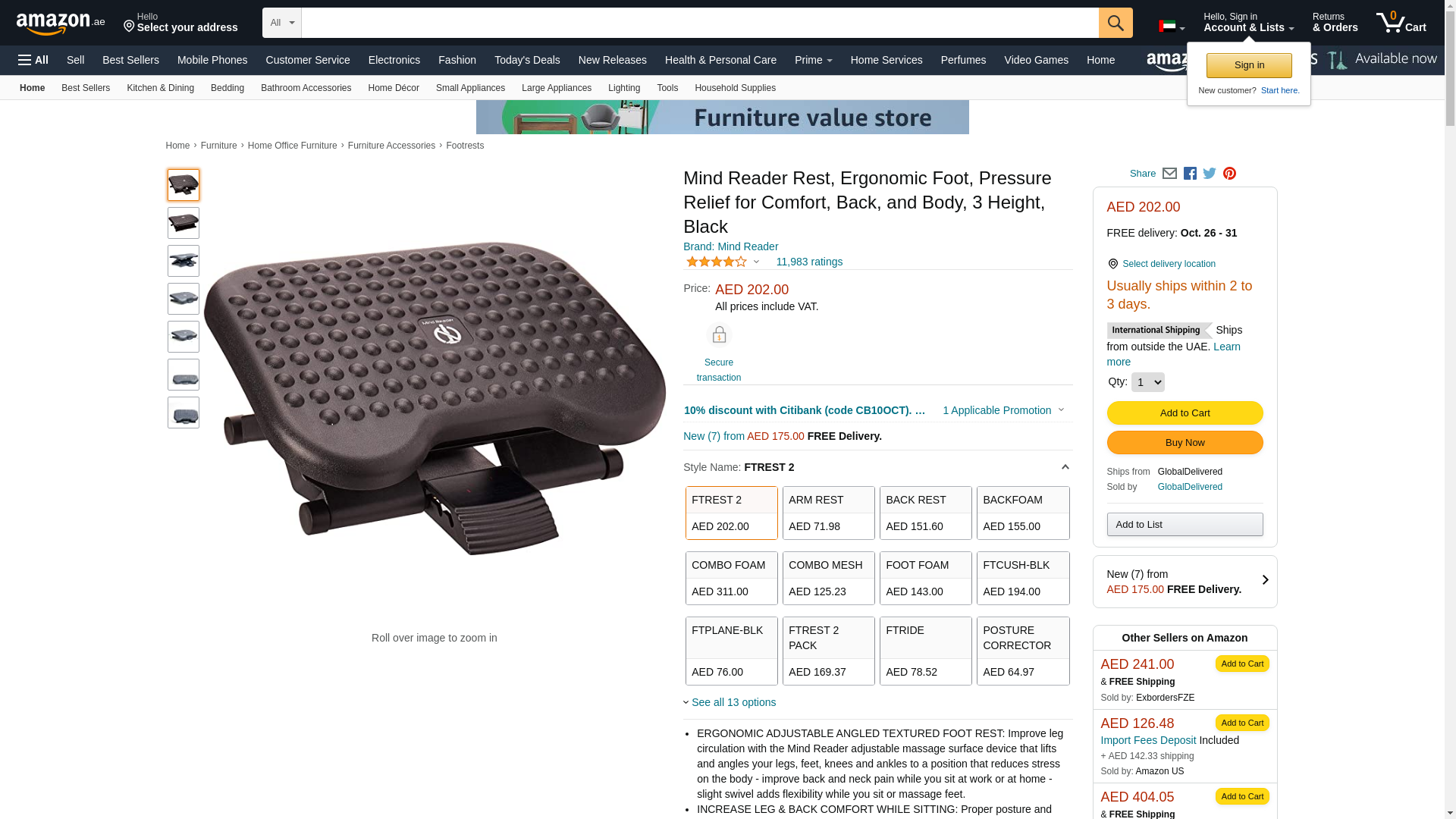Screen dimensions: 1456x819
Task: Select the second product thumbnail image
Action: pos(184,223)
